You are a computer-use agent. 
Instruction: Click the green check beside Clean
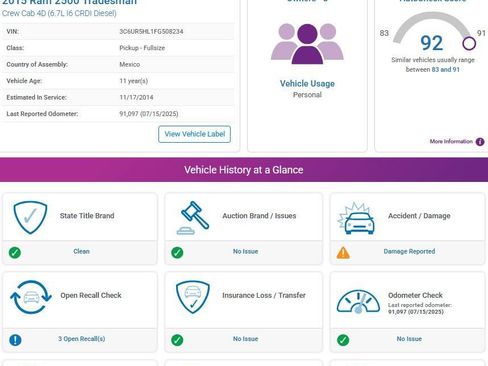[x=15, y=253]
